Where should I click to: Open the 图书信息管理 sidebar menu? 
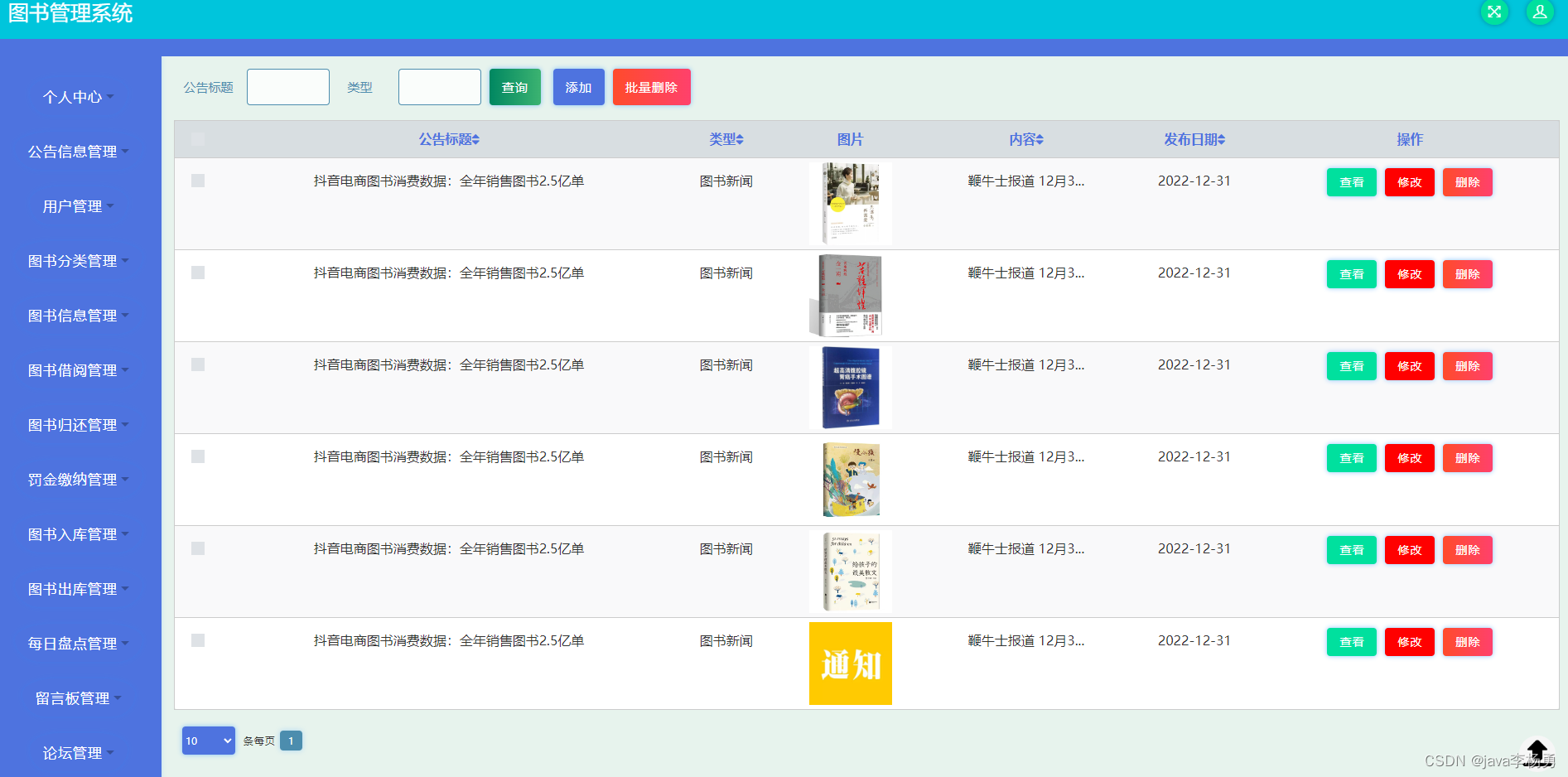tap(79, 316)
